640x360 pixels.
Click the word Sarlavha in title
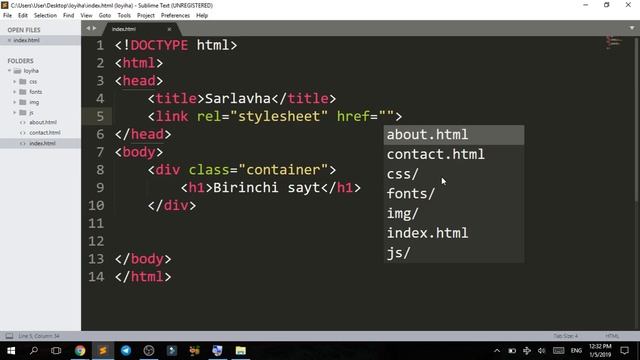coord(238,98)
